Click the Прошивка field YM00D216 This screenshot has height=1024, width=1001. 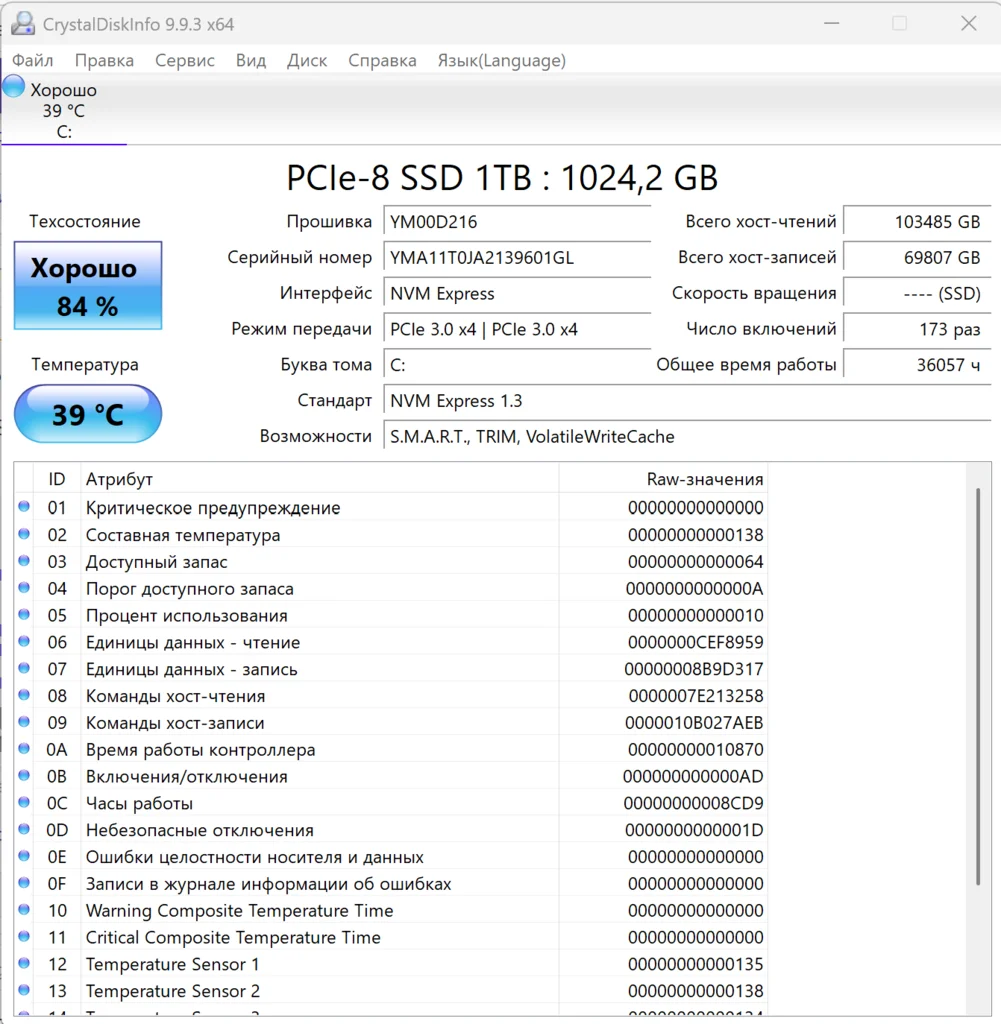(x=517, y=222)
